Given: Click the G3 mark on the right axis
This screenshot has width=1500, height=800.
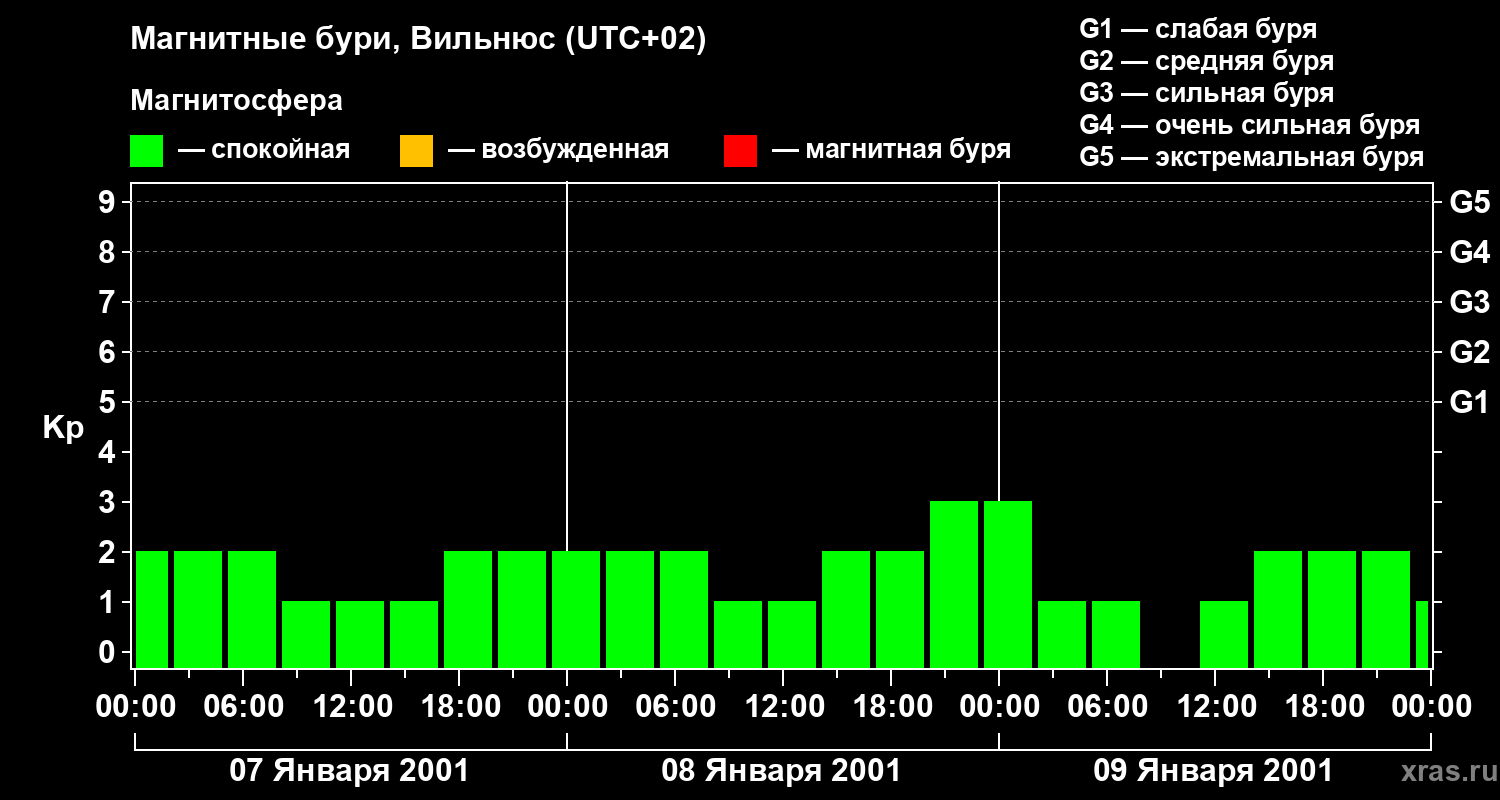Looking at the screenshot, I should (x=1470, y=302).
